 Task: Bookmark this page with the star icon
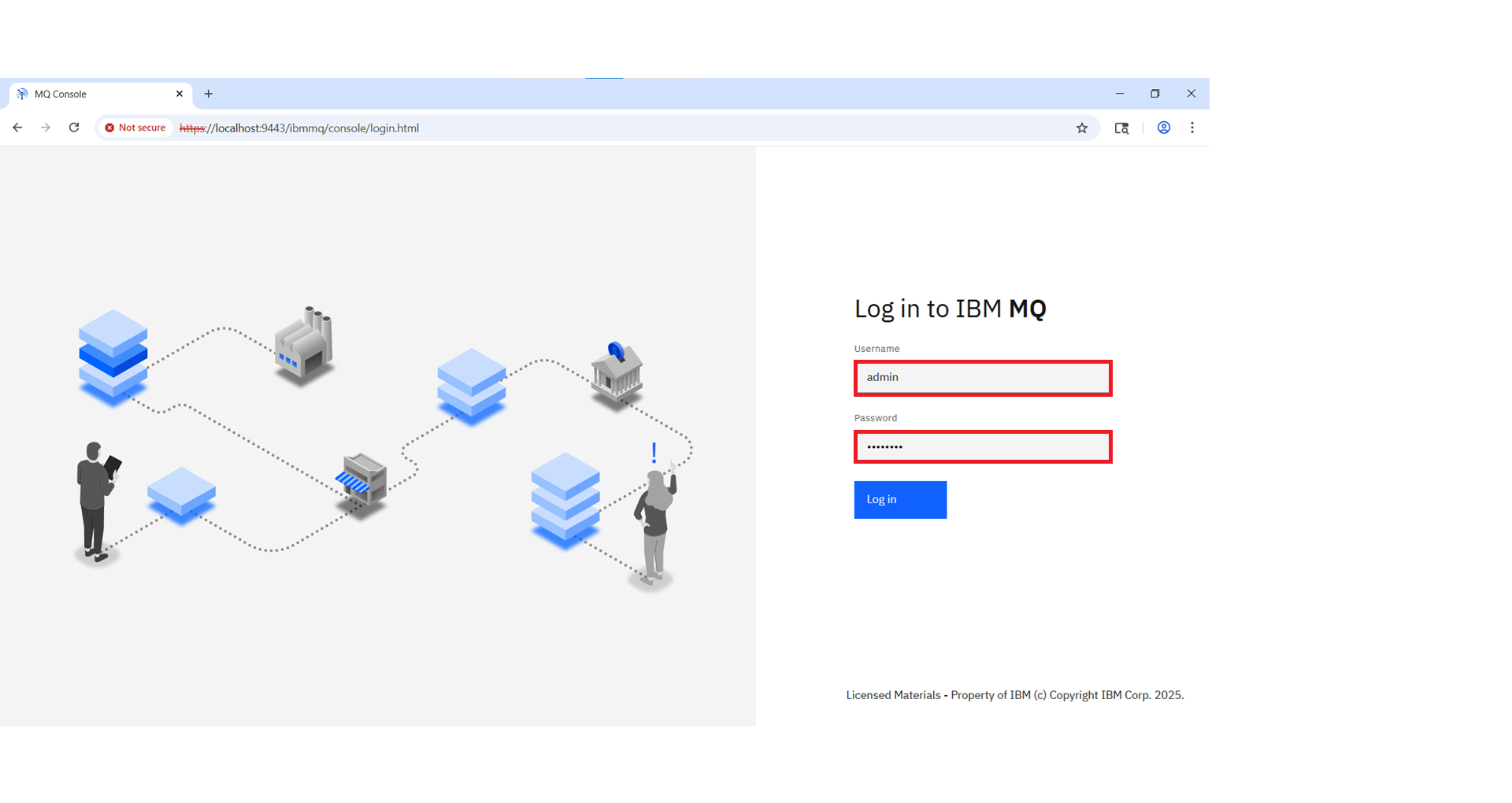(x=1082, y=128)
